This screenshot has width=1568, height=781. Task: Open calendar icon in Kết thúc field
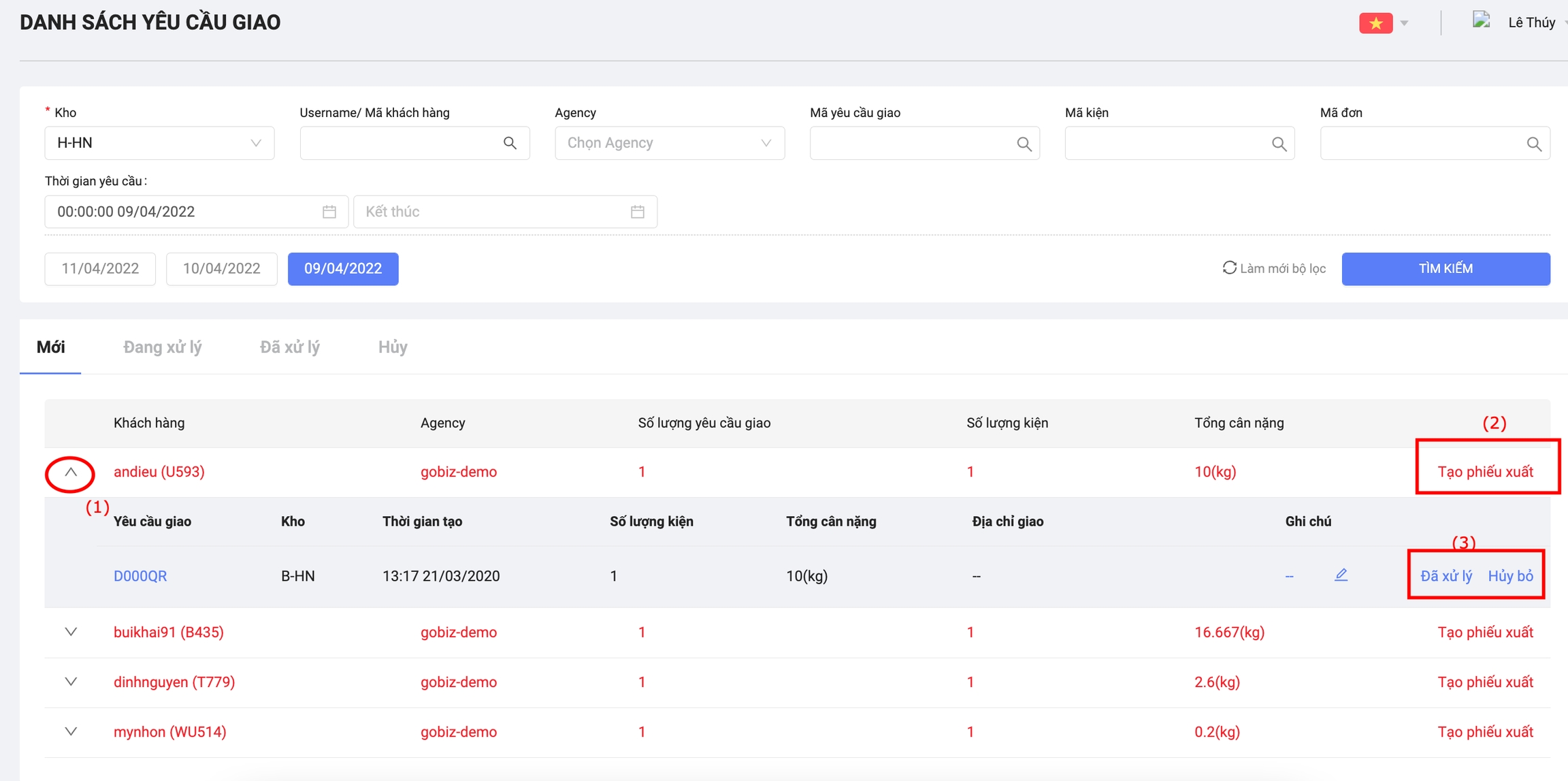[638, 212]
